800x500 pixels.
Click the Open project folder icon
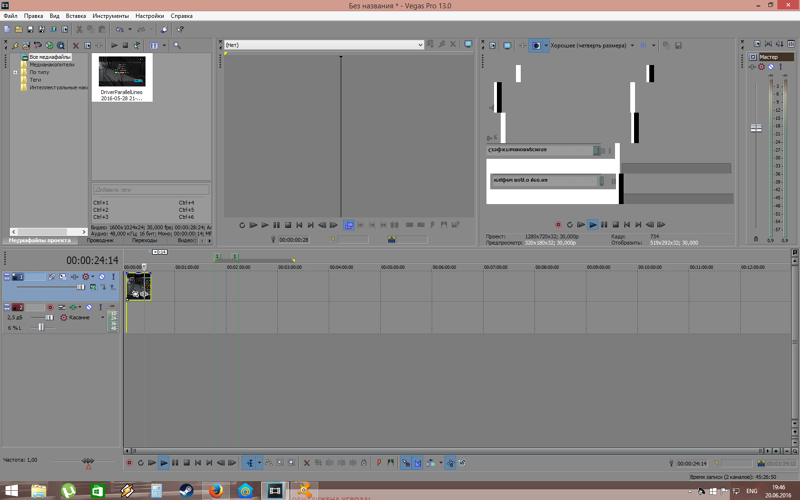click(19, 30)
